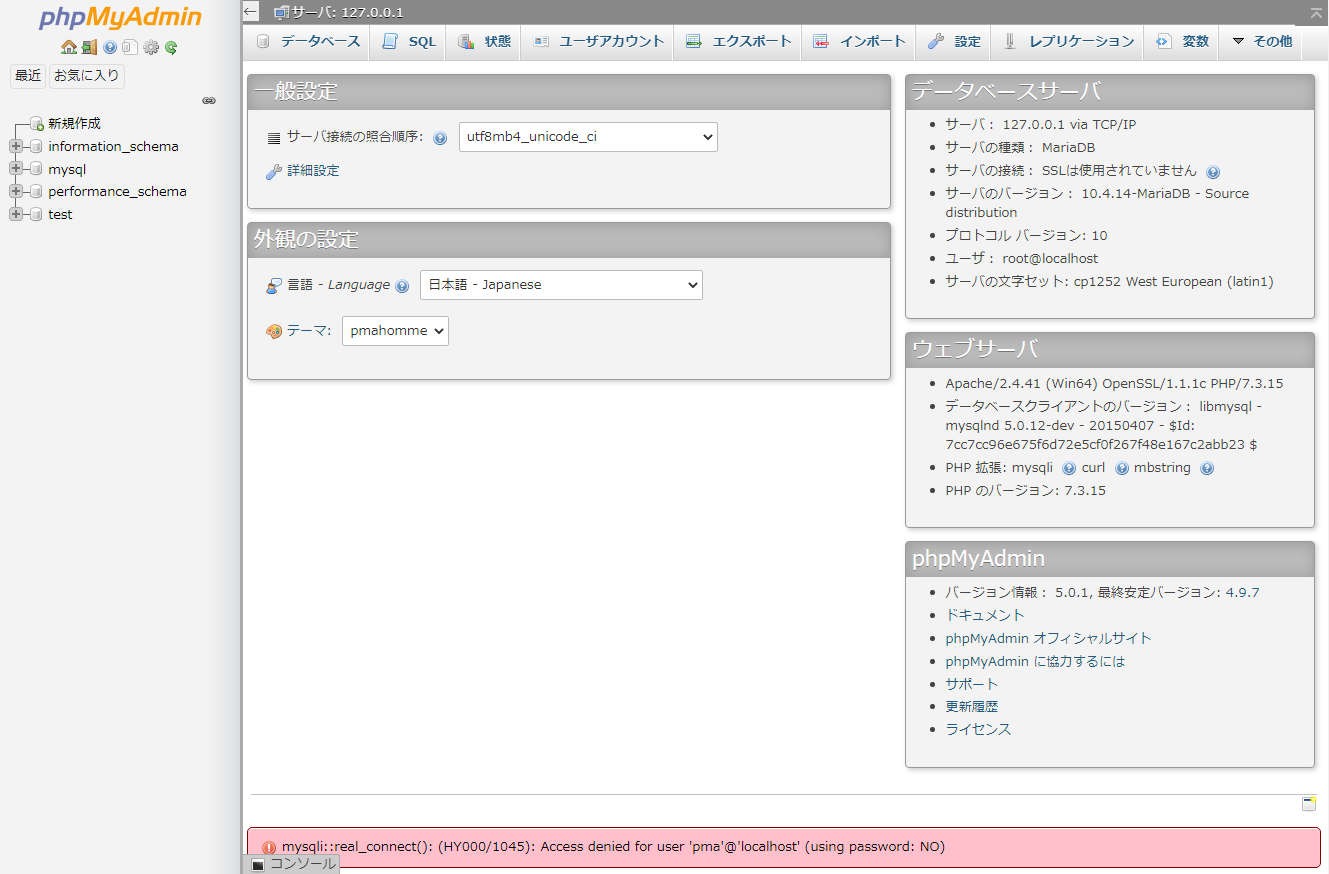
Task: Click the 詳細設定 link
Action: tap(313, 171)
